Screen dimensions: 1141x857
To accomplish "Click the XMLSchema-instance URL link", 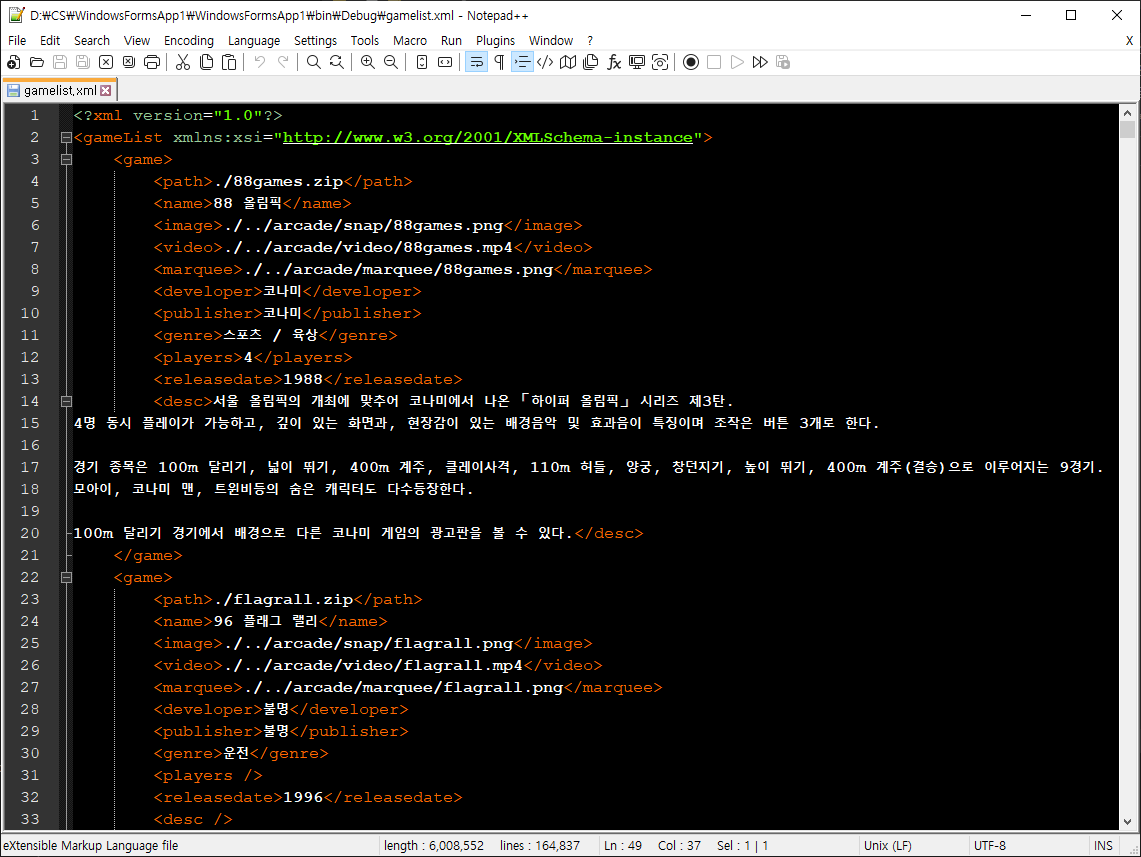I will click(488, 137).
